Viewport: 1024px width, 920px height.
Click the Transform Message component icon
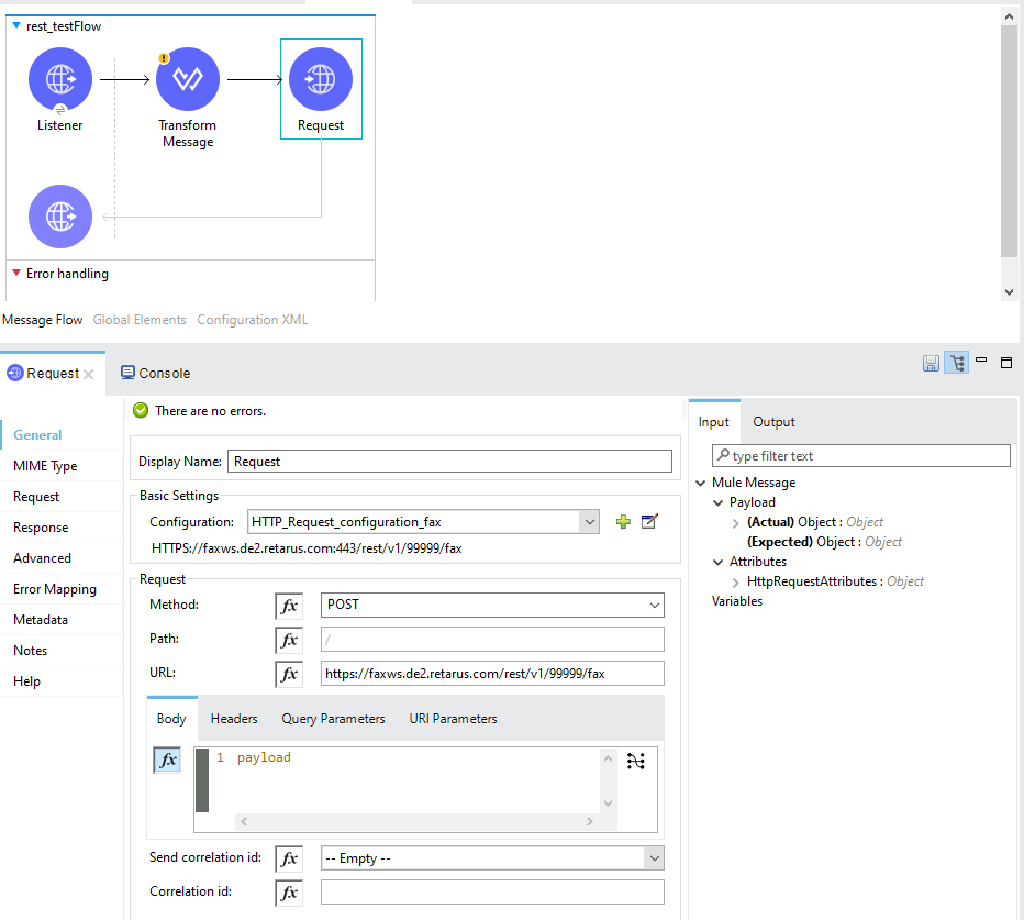click(x=187, y=78)
